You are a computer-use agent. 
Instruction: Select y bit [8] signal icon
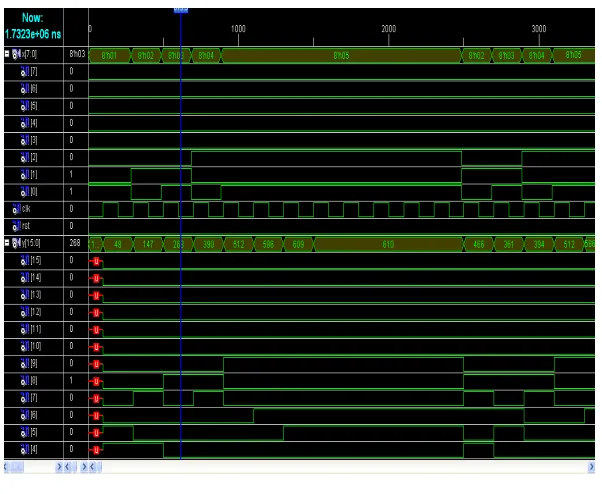[25, 381]
